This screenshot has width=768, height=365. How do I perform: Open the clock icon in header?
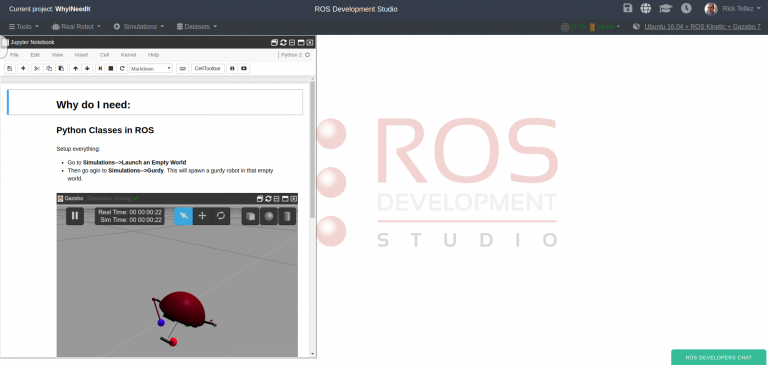686,8
